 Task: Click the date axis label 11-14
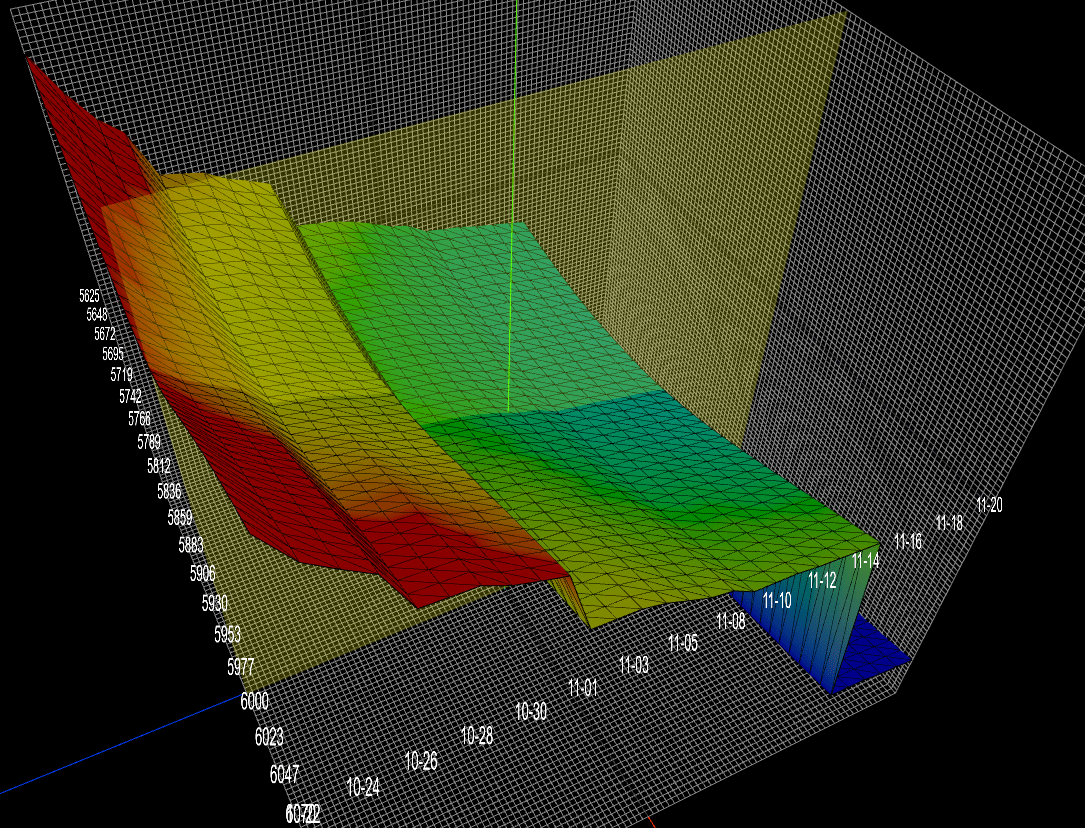click(x=866, y=561)
